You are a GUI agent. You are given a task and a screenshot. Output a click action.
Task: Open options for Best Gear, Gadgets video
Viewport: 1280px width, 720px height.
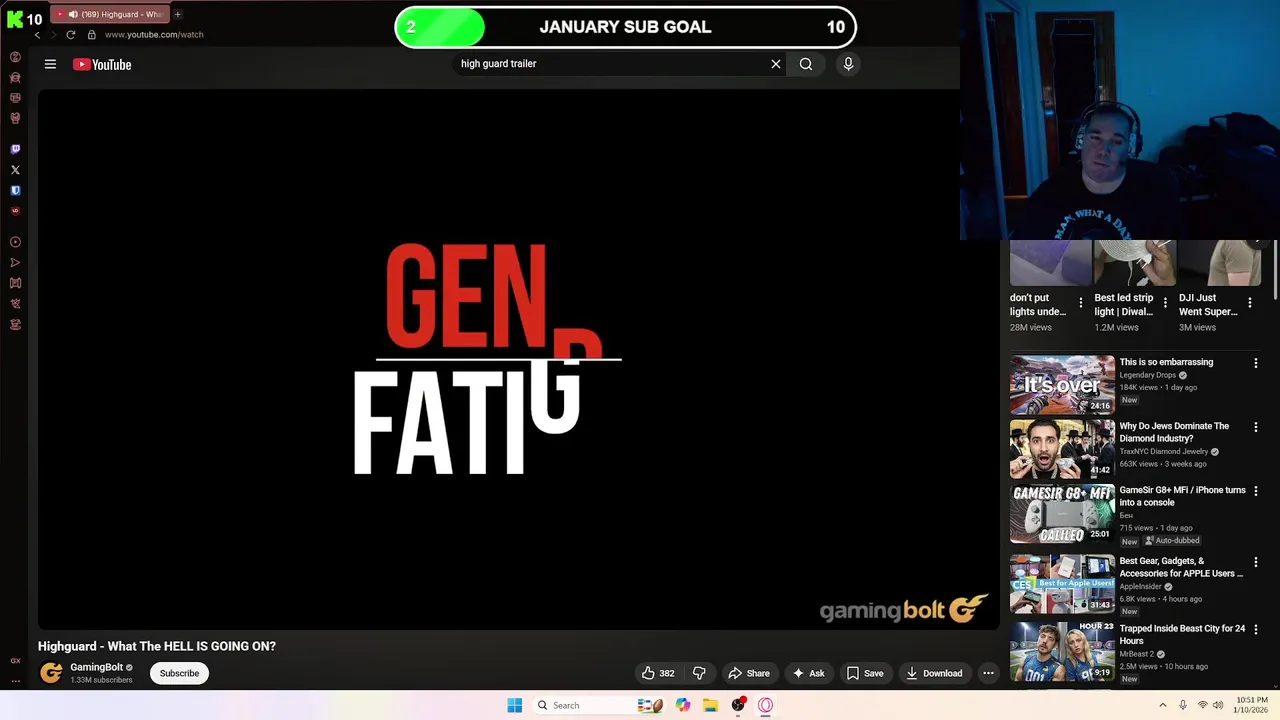tap(1256, 562)
